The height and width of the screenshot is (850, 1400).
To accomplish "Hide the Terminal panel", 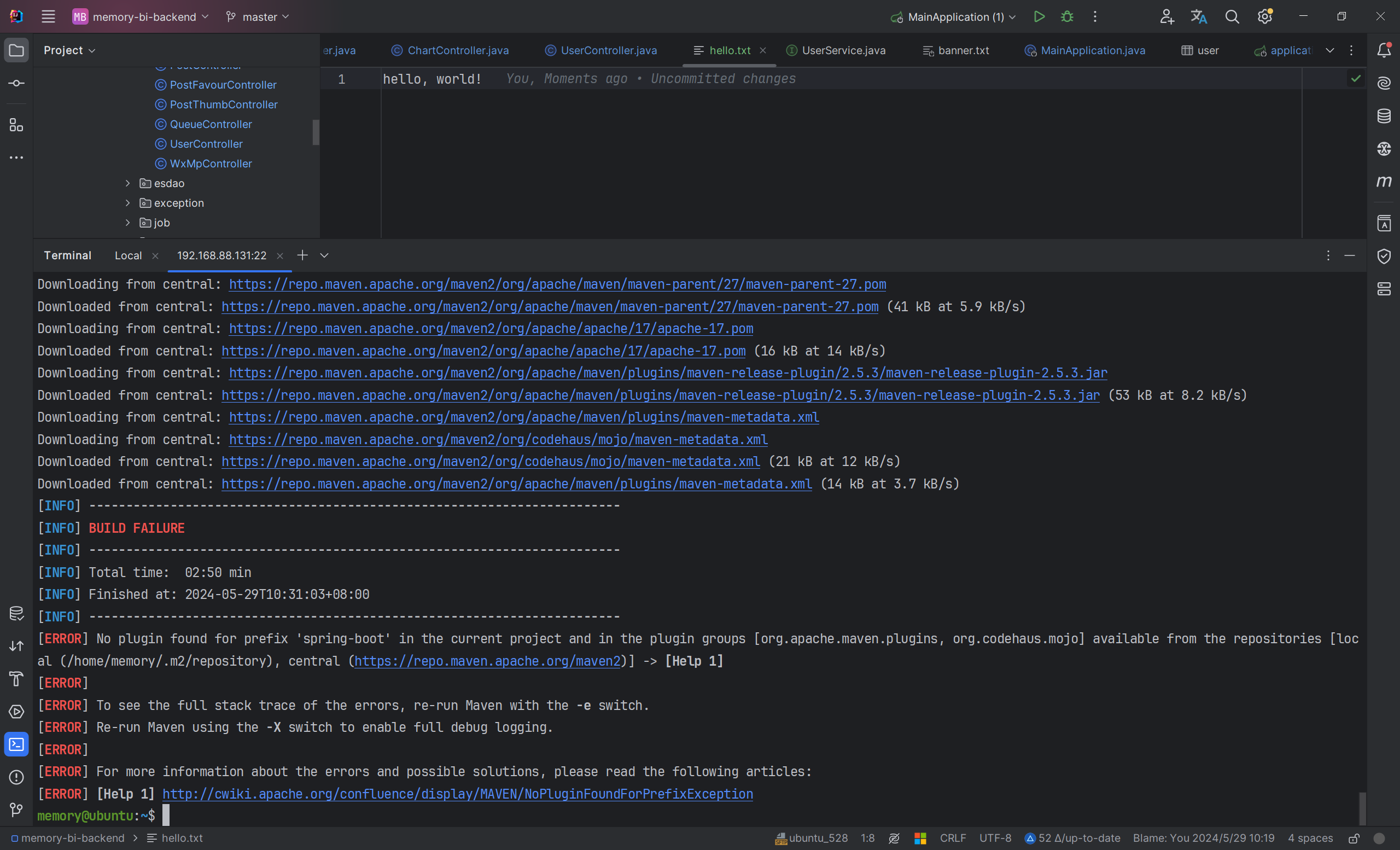I will pyautogui.click(x=1350, y=255).
